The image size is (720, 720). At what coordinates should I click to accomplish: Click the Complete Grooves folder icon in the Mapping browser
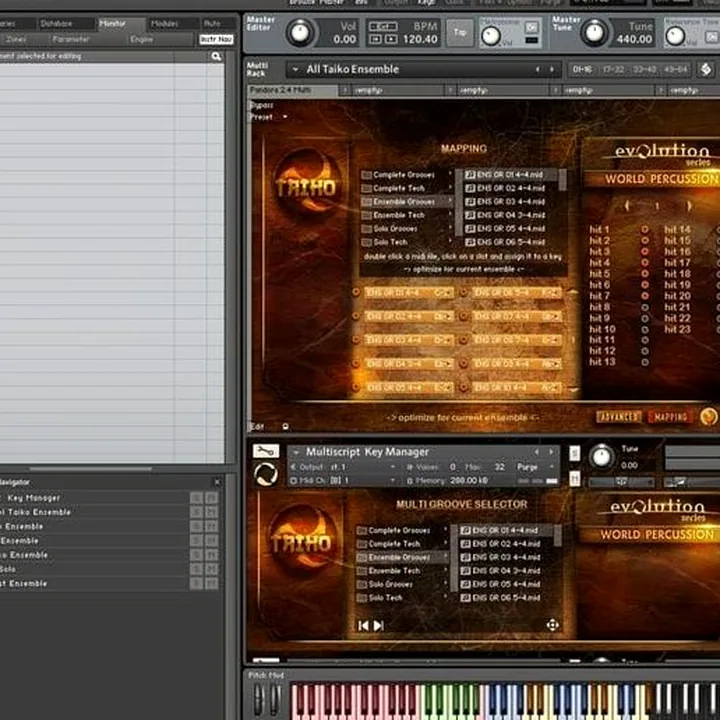coord(366,175)
